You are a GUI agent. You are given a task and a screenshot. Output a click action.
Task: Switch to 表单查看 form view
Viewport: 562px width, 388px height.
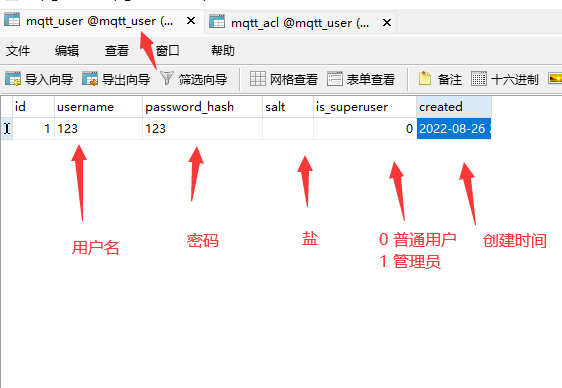point(361,79)
